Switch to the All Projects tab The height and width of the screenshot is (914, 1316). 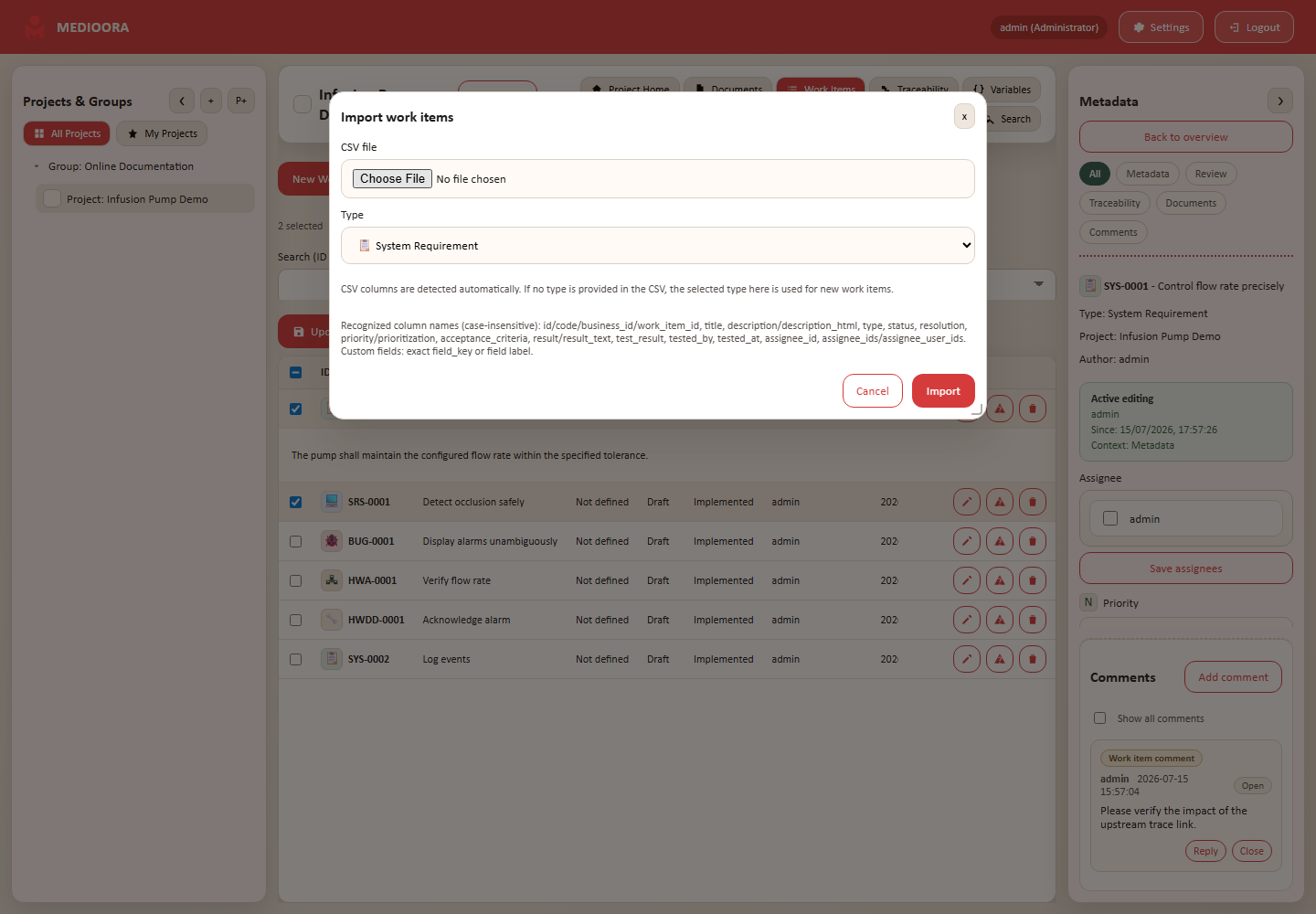tap(67, 133)
